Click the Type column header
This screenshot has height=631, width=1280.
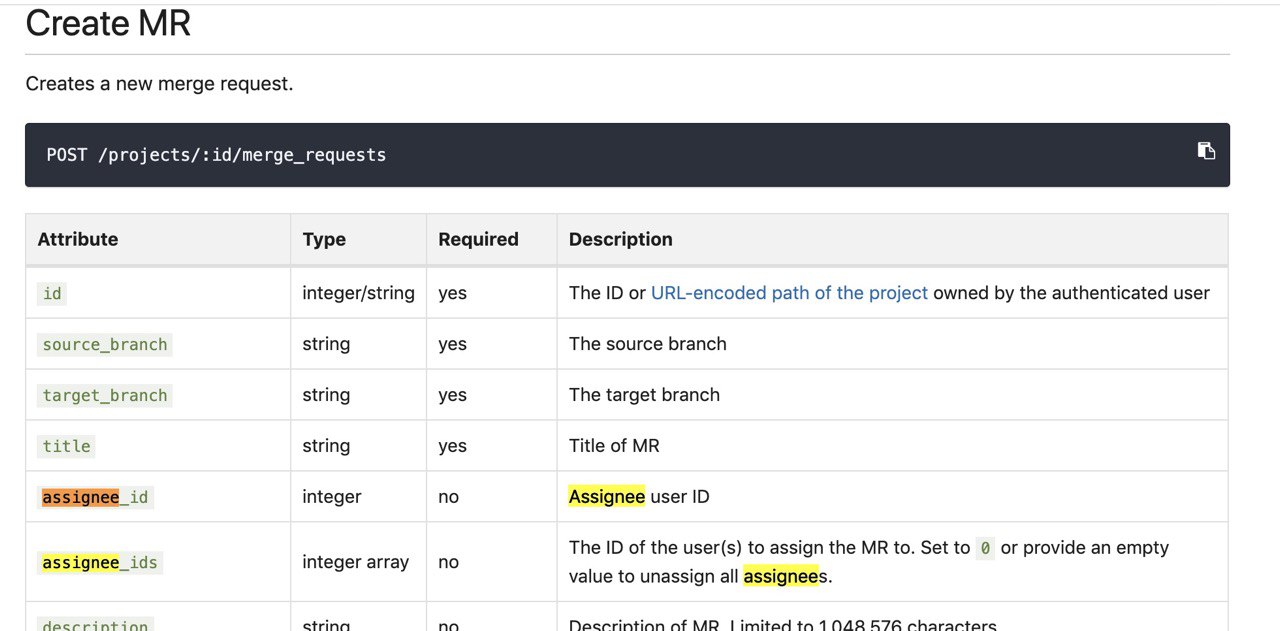324,239
